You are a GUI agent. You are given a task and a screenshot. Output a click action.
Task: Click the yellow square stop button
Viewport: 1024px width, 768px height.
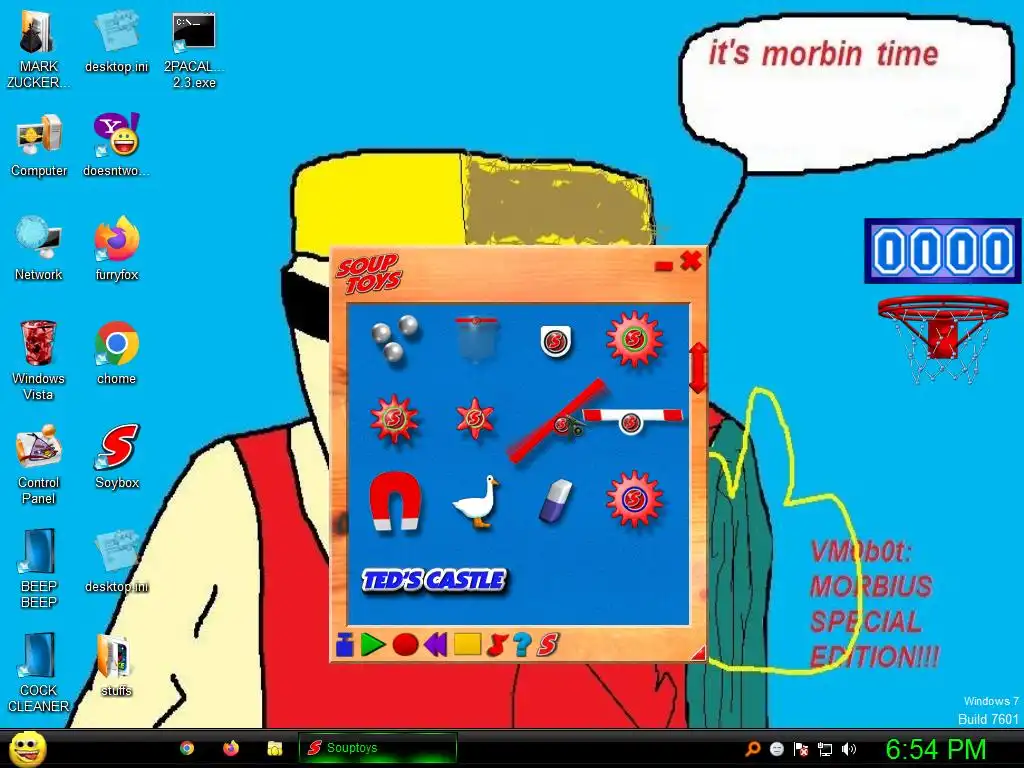(468, 645)
